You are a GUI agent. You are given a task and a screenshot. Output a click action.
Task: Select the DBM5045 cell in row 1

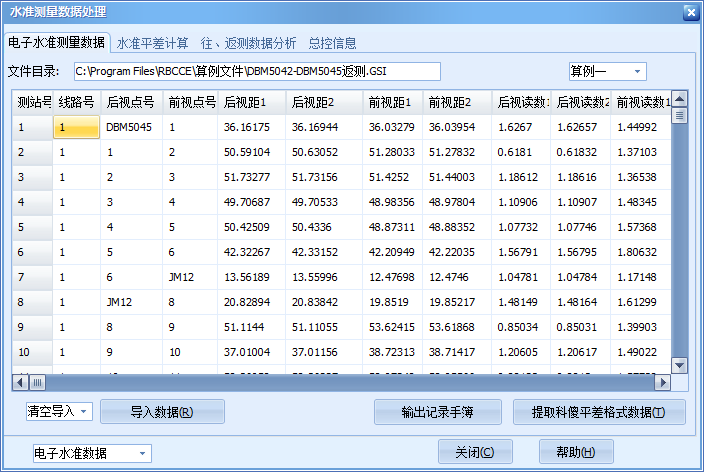click(131, 127)
